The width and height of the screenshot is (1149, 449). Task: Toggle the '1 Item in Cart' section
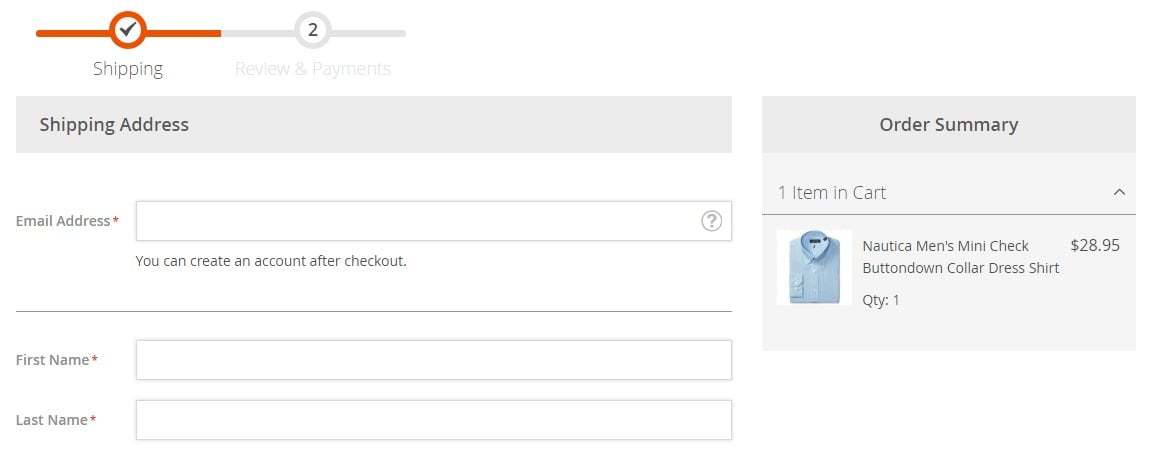click(x=949, y=193)
